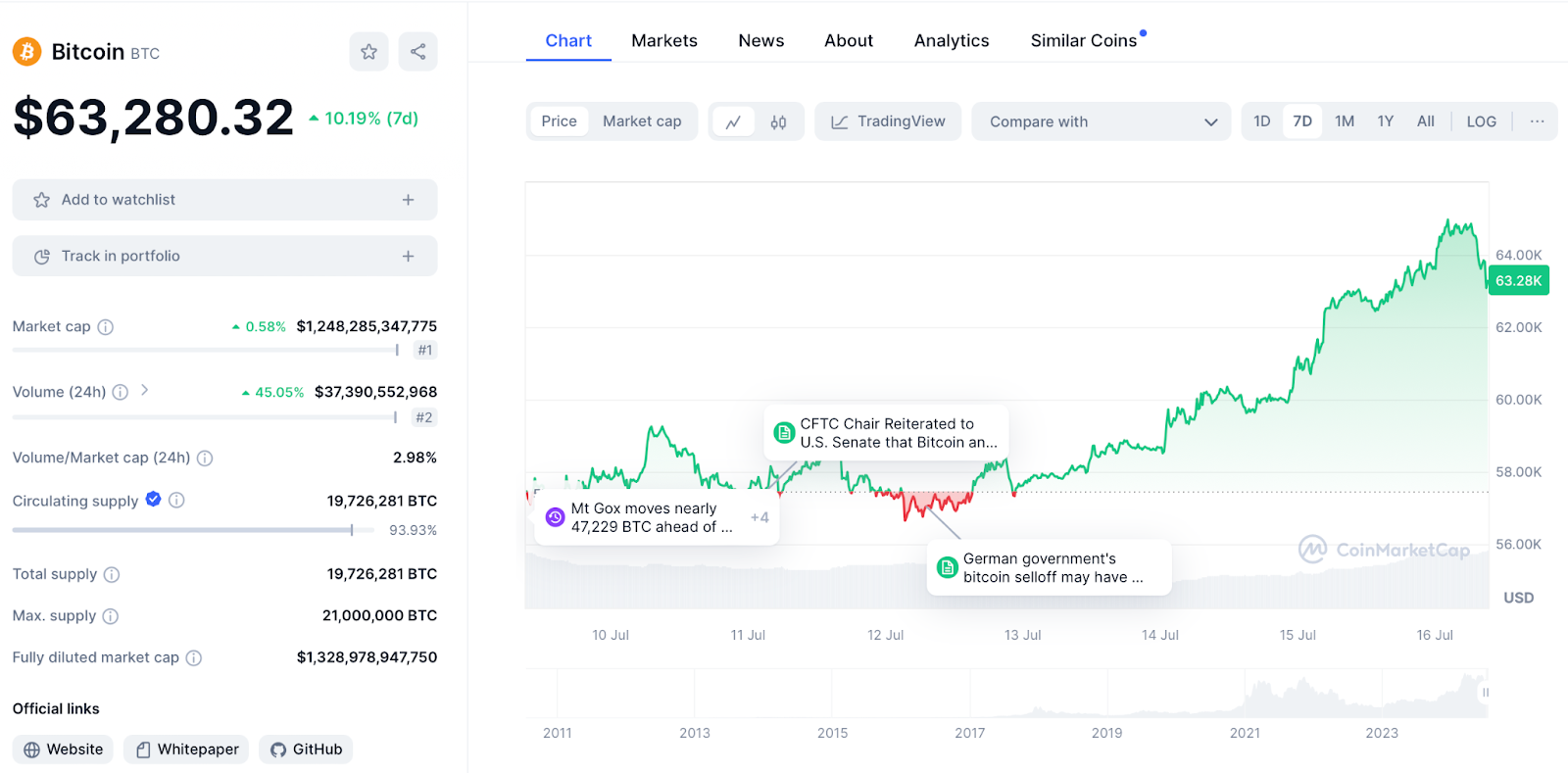Open Circulating supply info icon

pyautogui.click(x=176, y=500)
